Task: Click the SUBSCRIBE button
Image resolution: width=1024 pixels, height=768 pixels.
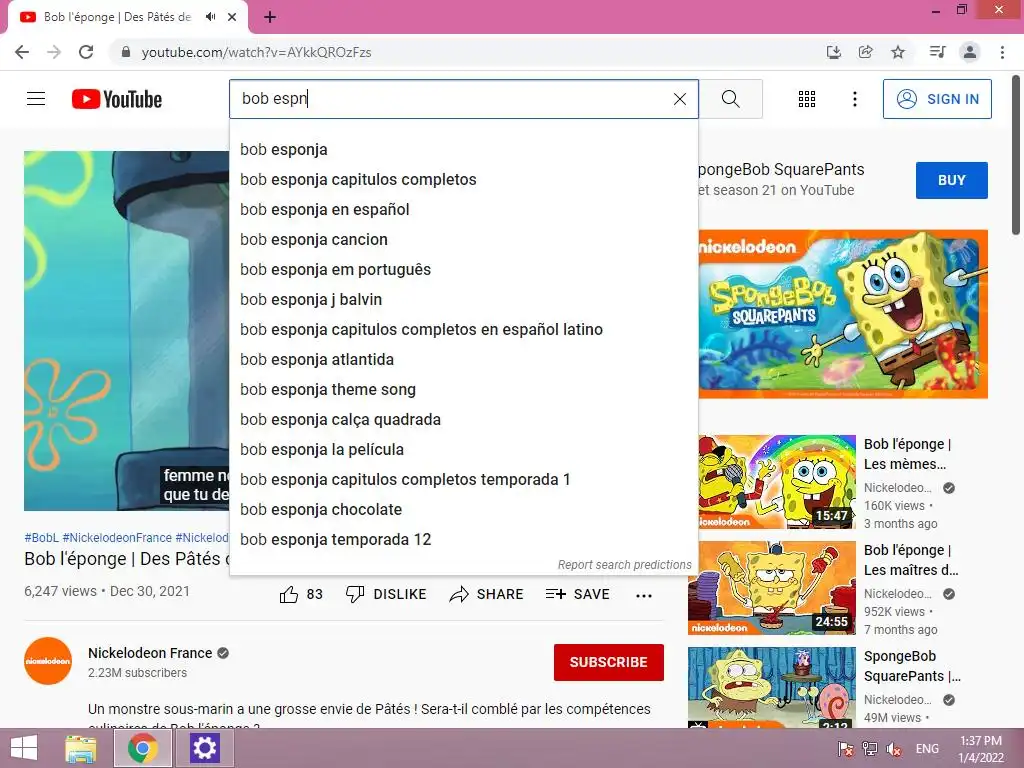Action: point(609,662)
